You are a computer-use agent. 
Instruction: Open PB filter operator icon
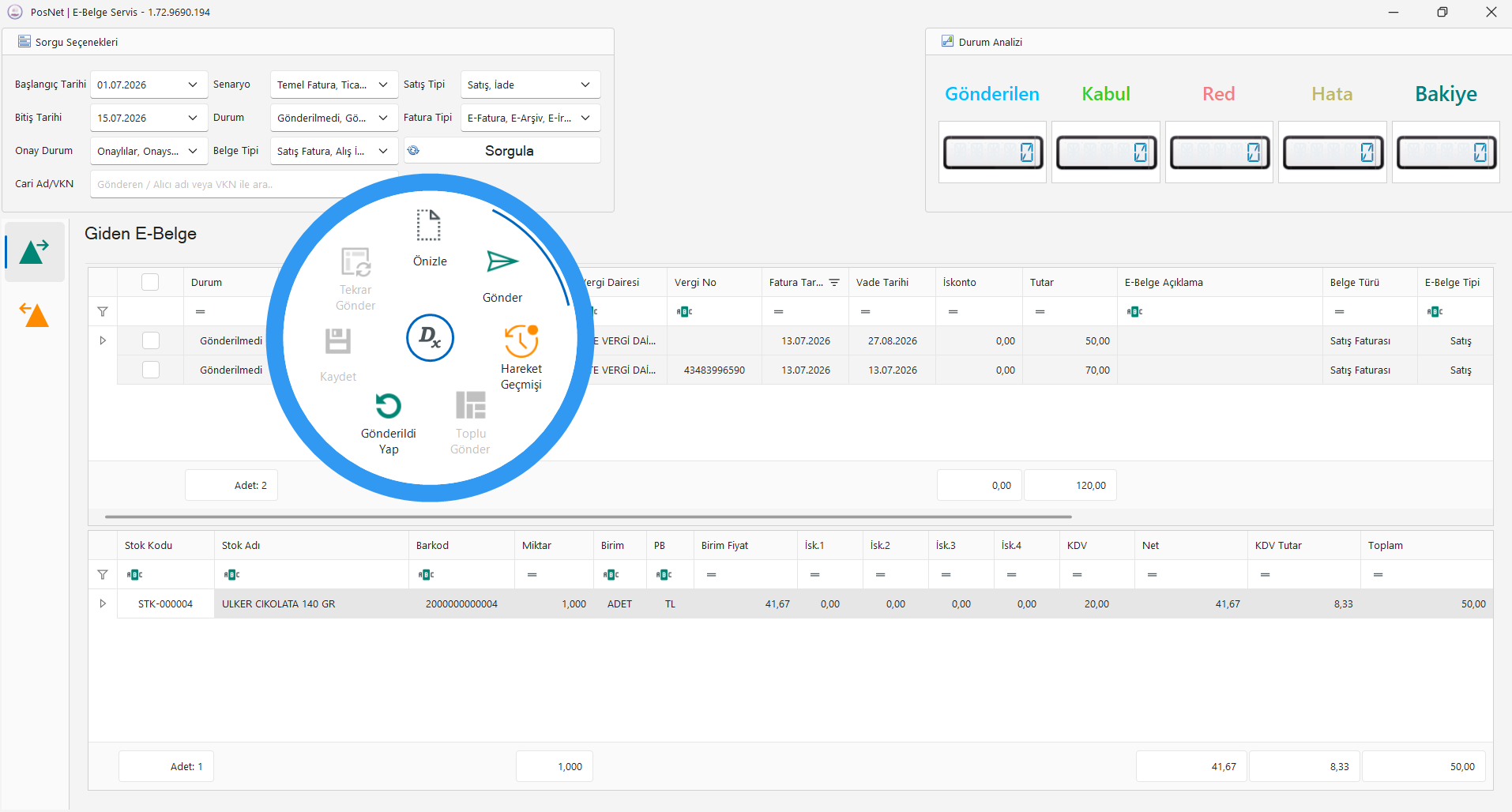pyautogui.click(x=664, y=574)
